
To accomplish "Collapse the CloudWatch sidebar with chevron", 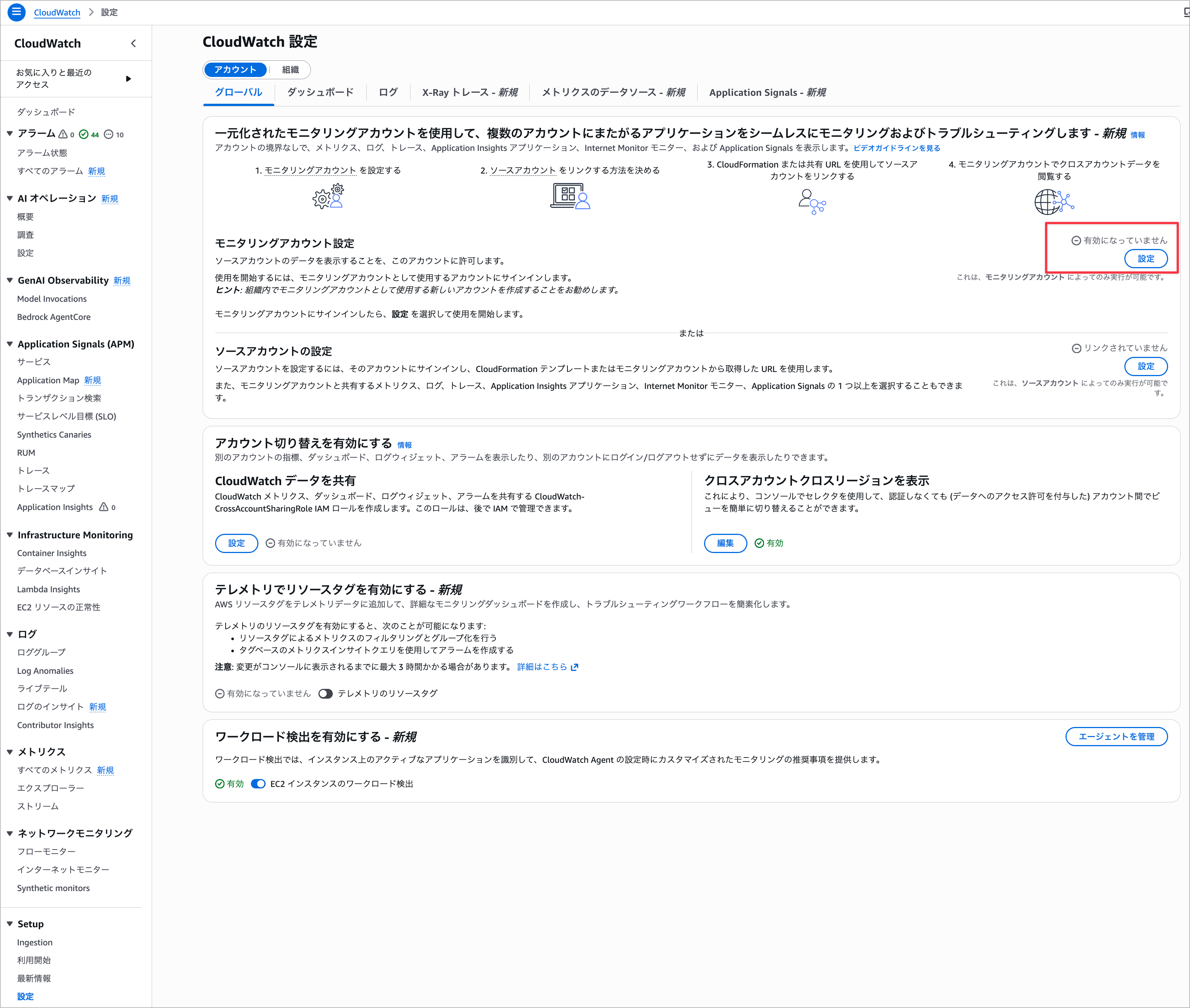I will 133,43.
